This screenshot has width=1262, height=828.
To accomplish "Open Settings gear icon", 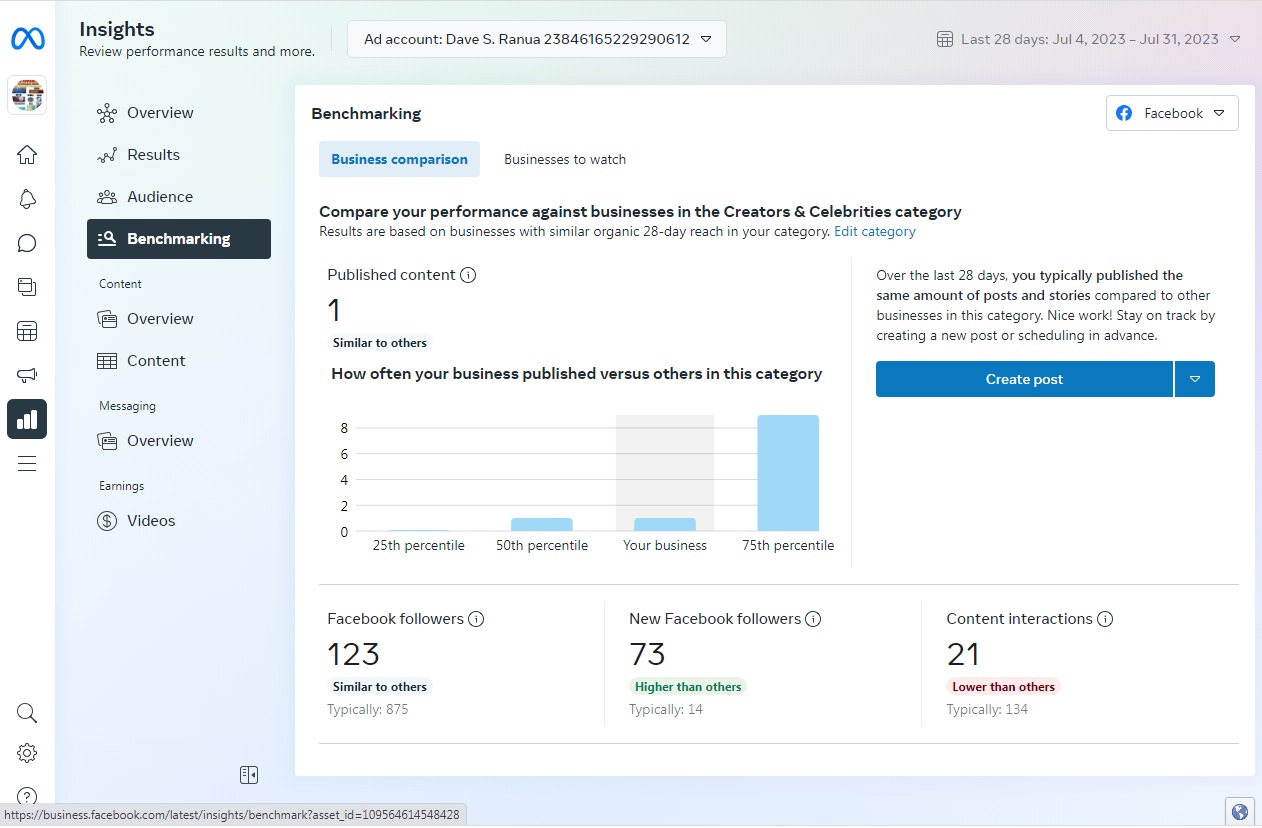I will tap(27, 753).
